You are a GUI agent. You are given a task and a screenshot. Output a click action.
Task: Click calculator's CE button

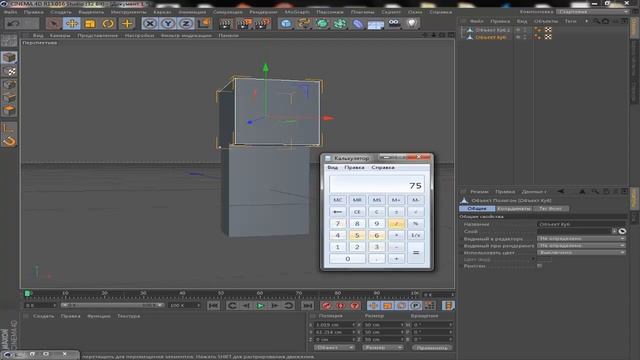357,211
